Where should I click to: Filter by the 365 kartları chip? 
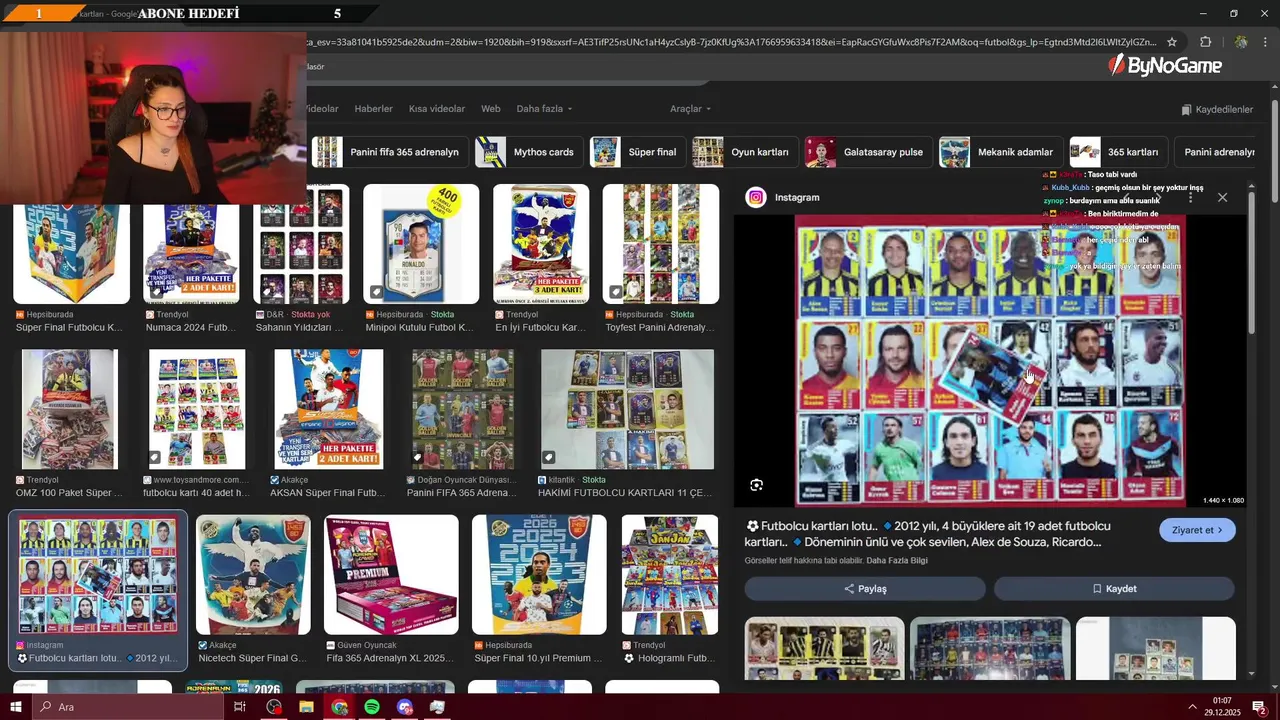coord(1117,152)
